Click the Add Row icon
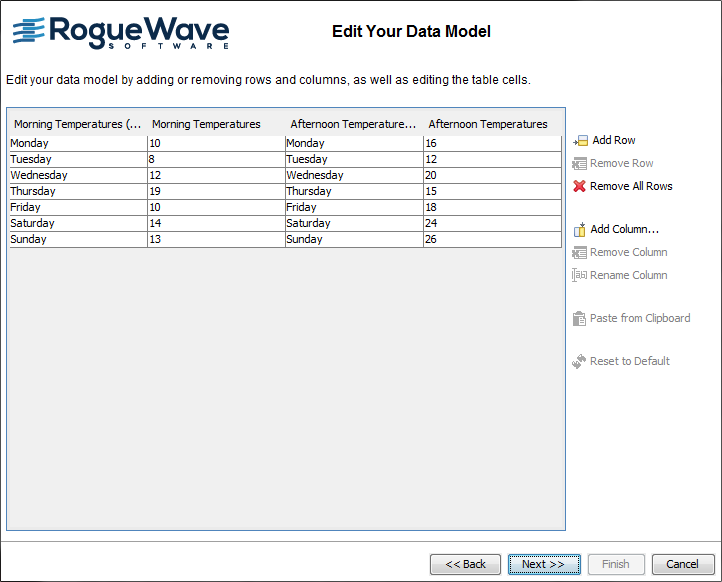The width and height of the screenshot is (722, 582). tap(580, 141)
